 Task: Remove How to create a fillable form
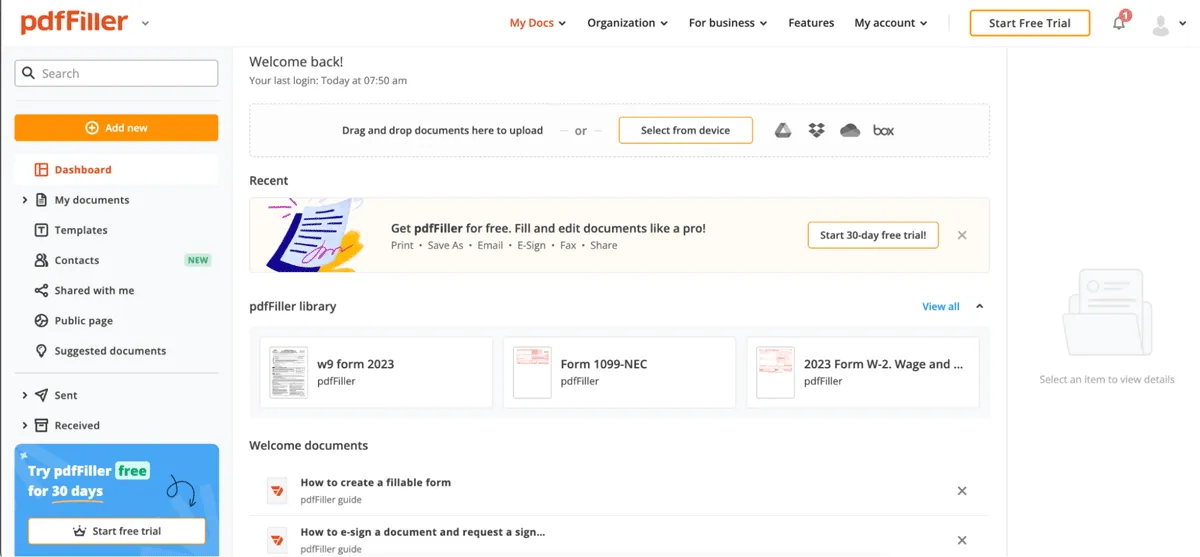coord(962,491)
